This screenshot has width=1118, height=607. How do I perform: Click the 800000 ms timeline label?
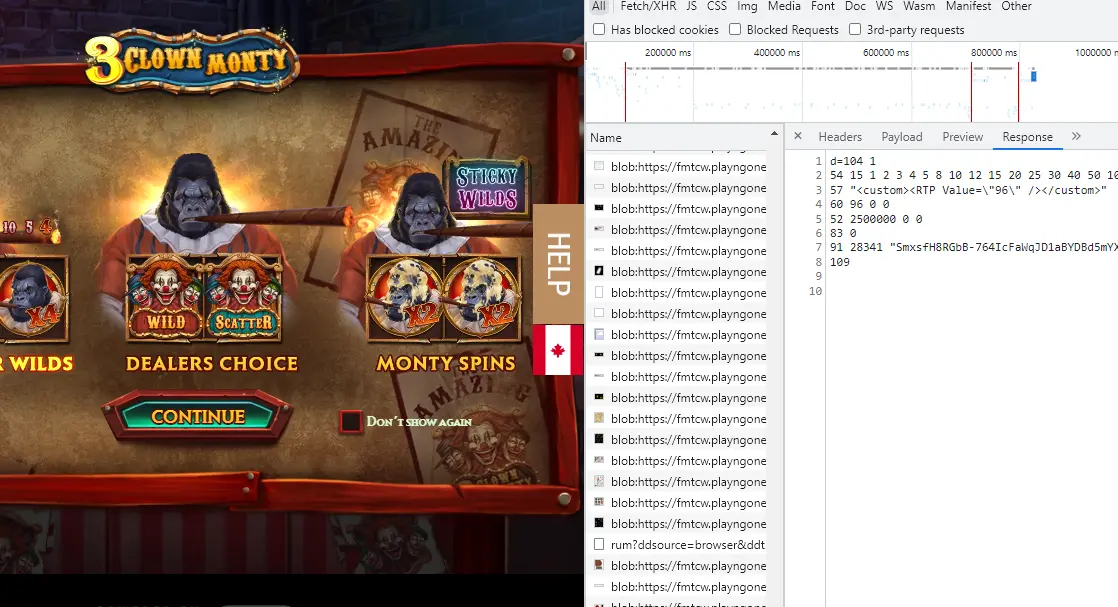tap(993, 53)
